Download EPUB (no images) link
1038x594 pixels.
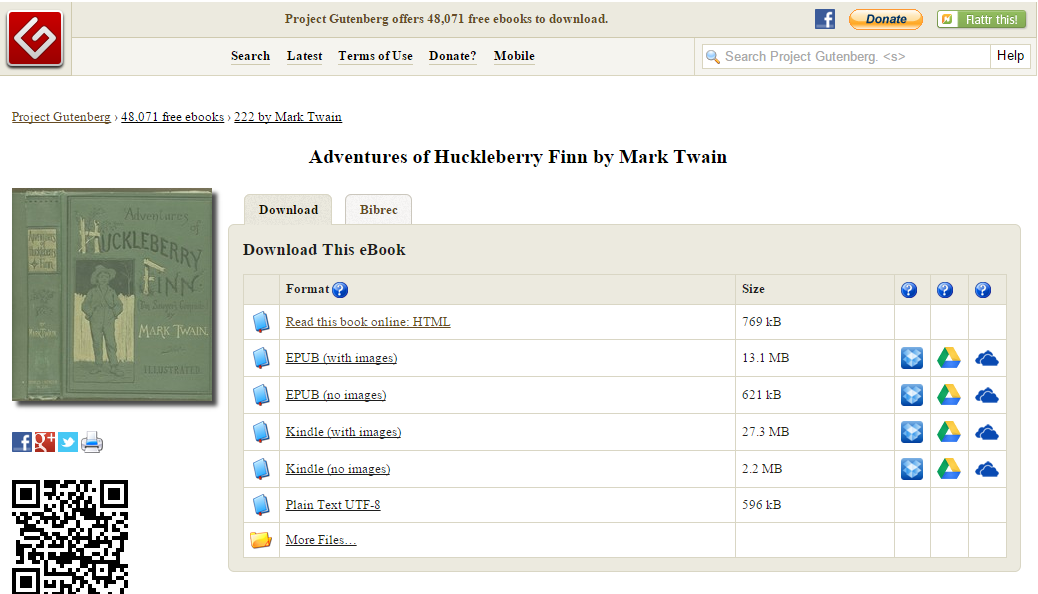(336, 395)
